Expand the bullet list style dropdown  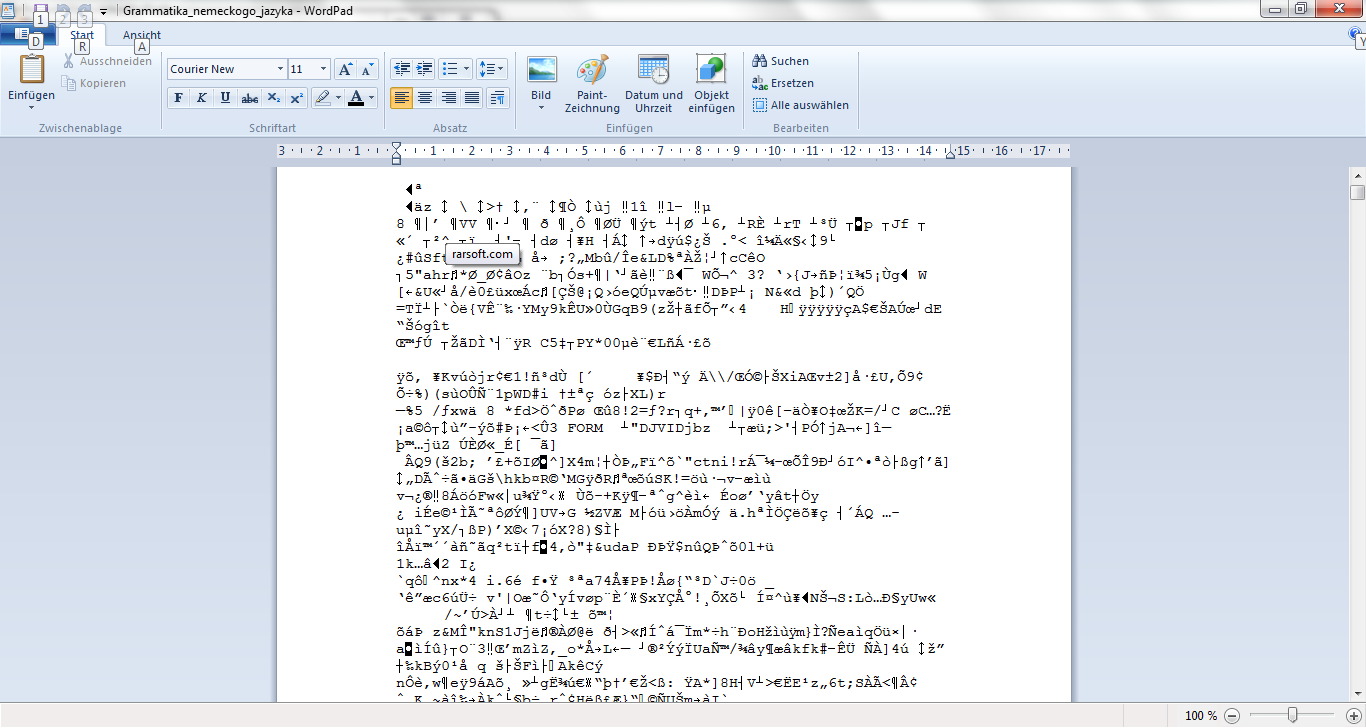click(x=466, y=69)
